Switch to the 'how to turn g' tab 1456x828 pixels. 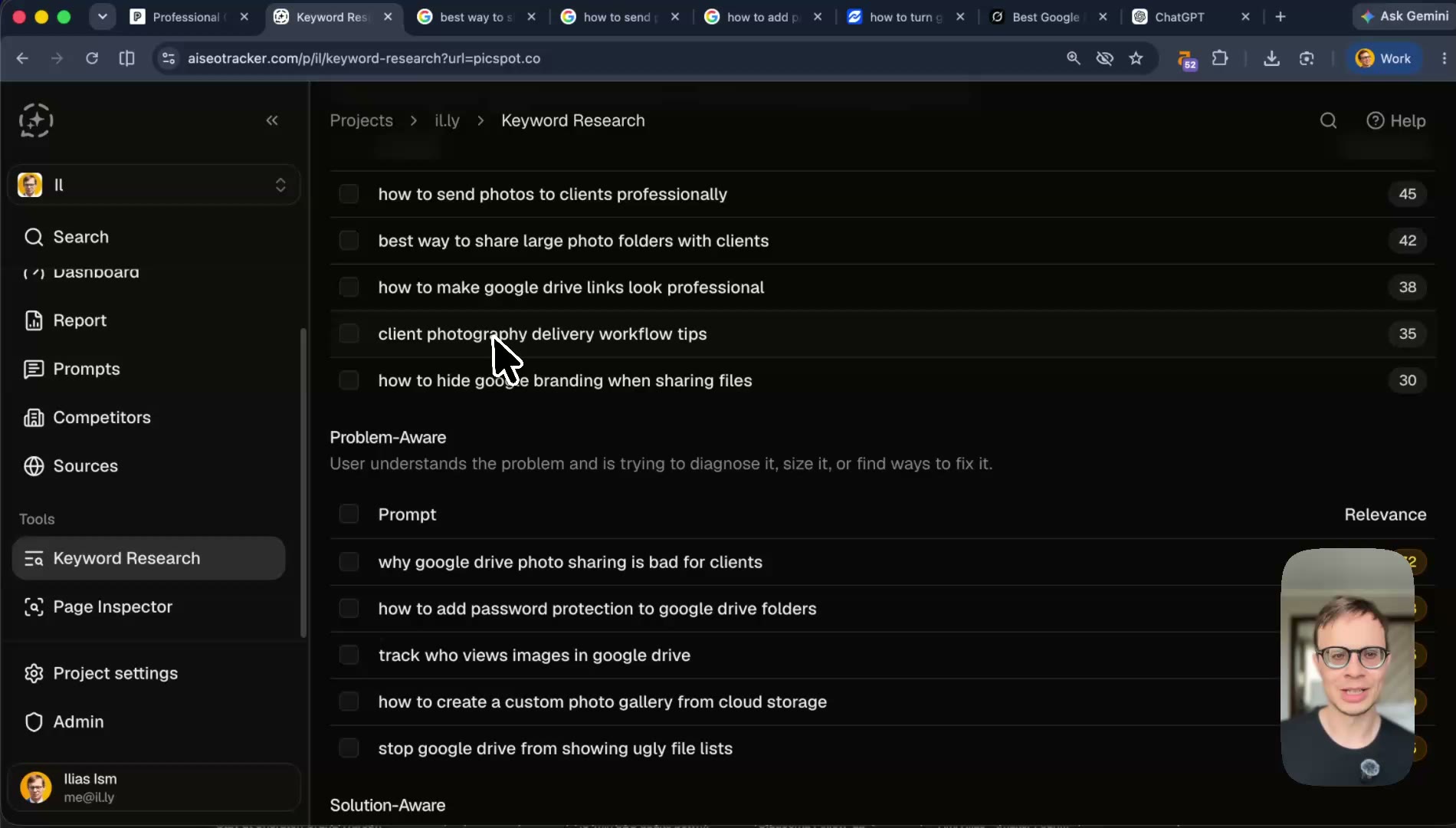point(905,17)
